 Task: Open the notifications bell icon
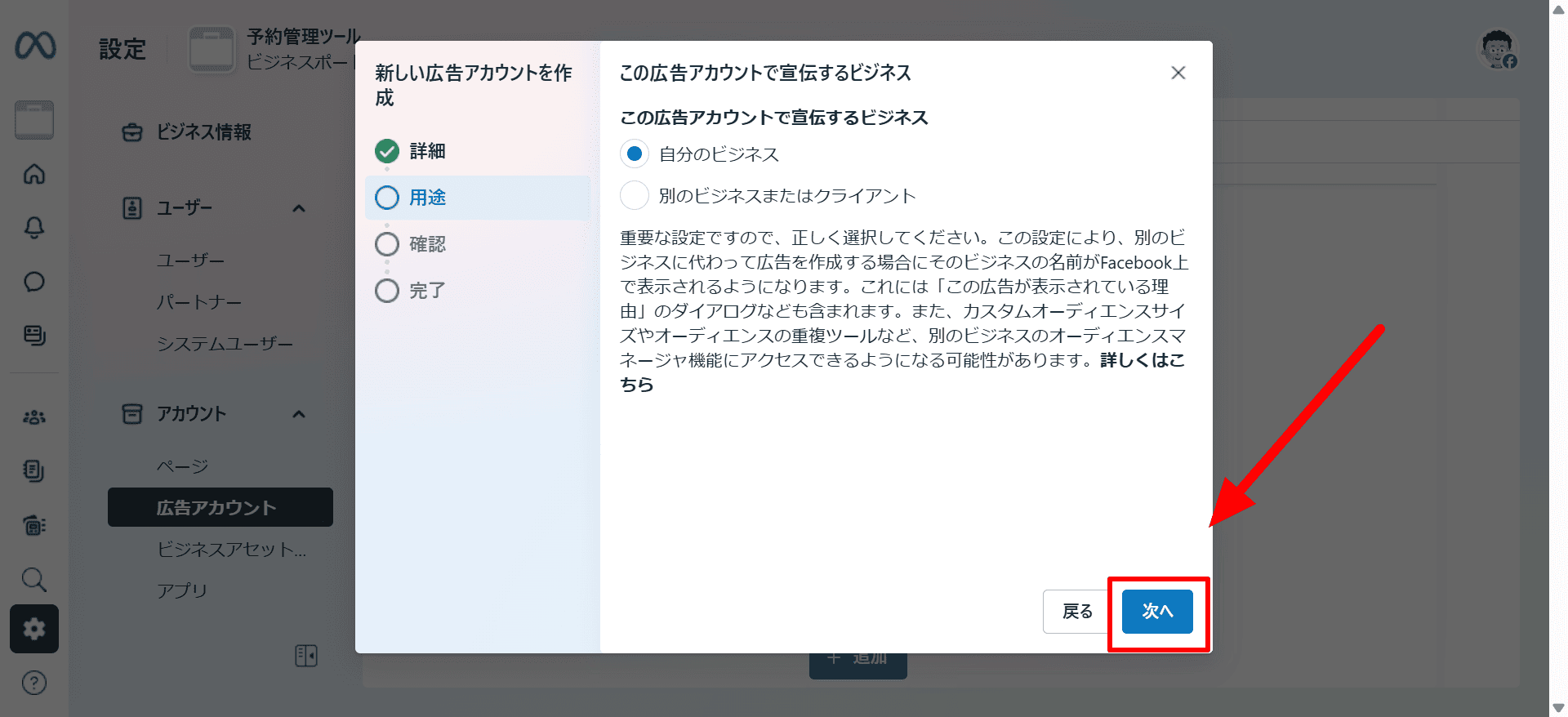point(34,227)
